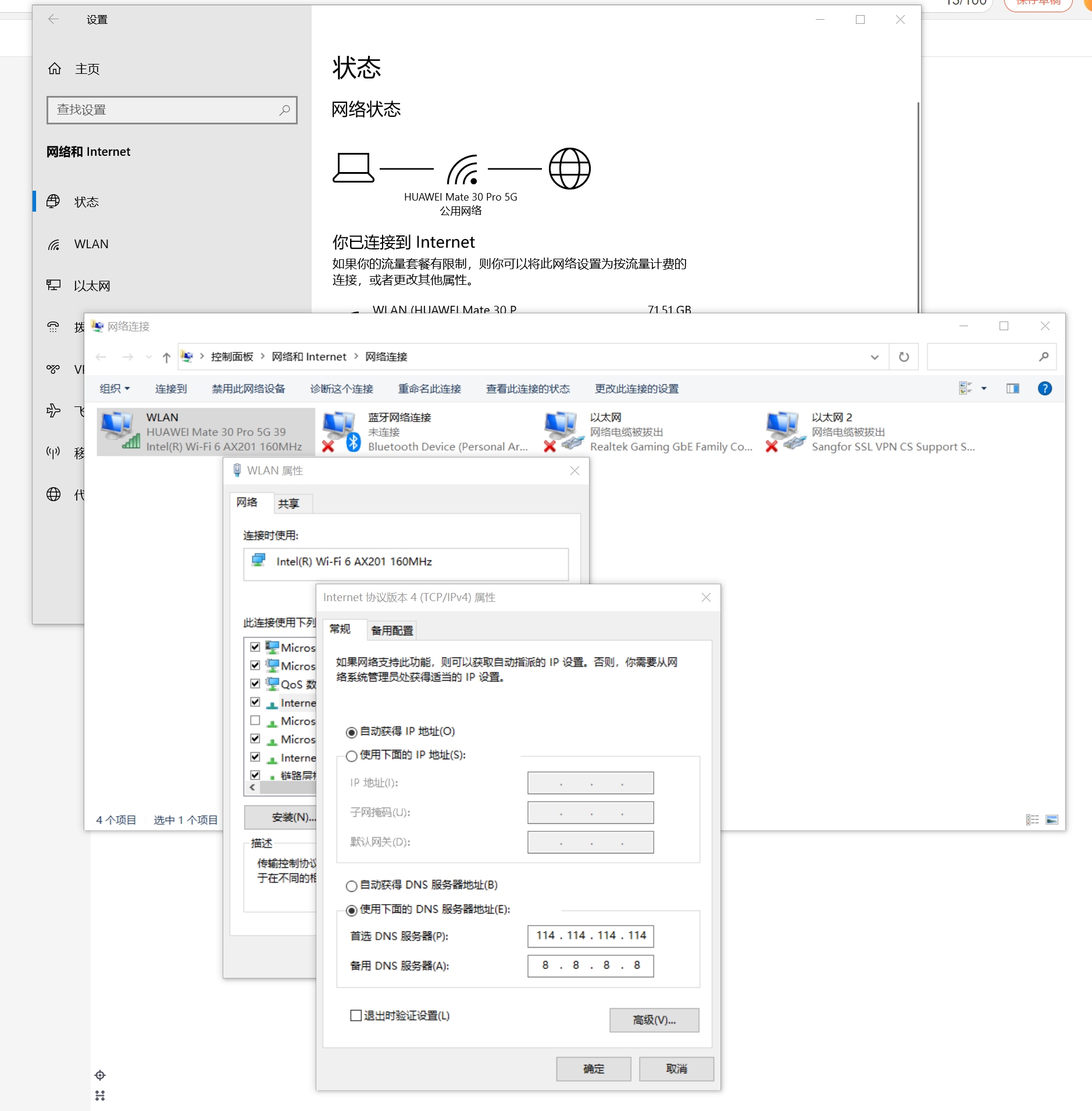Click Rename this connection
1092x1111 pixels.
430,388
